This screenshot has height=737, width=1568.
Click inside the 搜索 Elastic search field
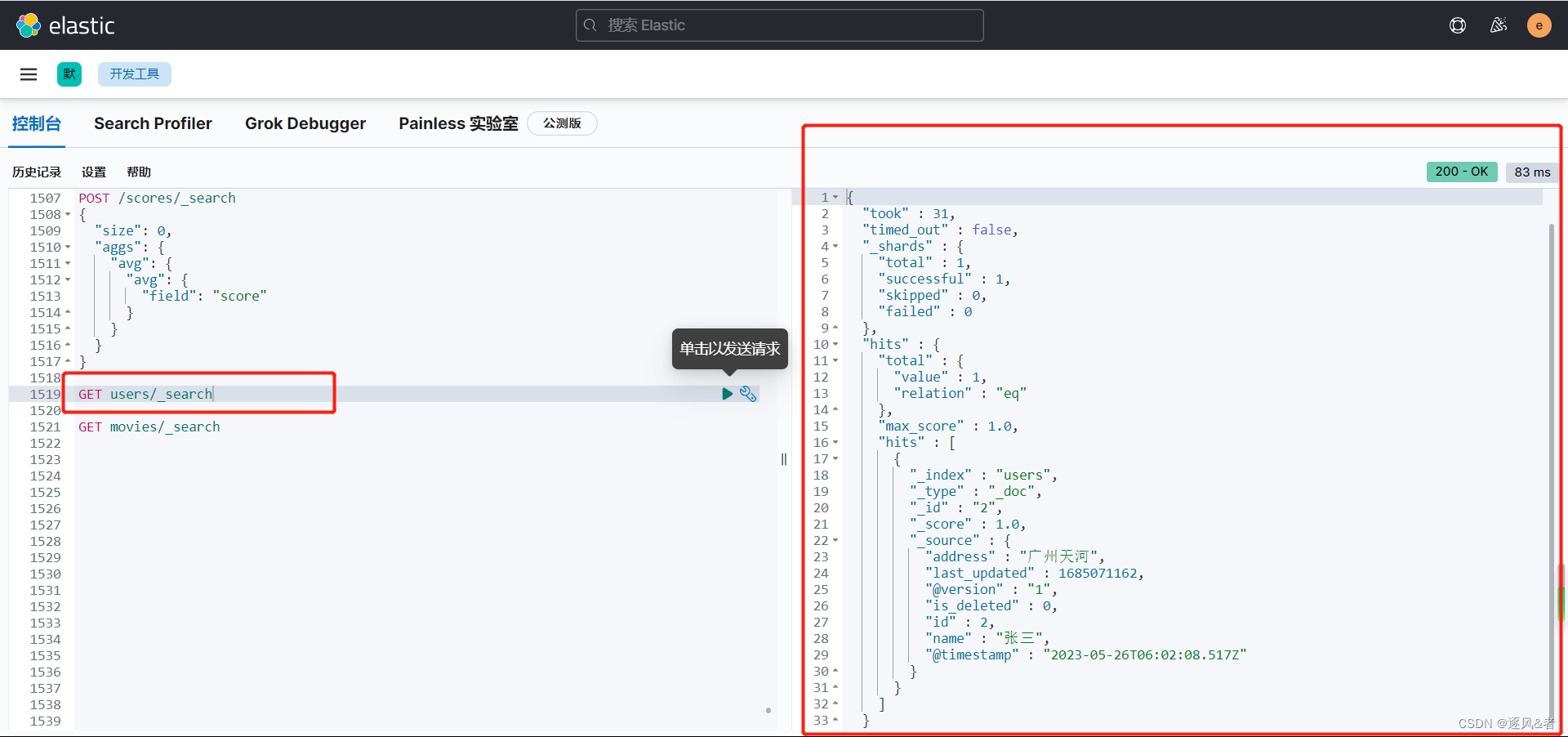(778, 25)
